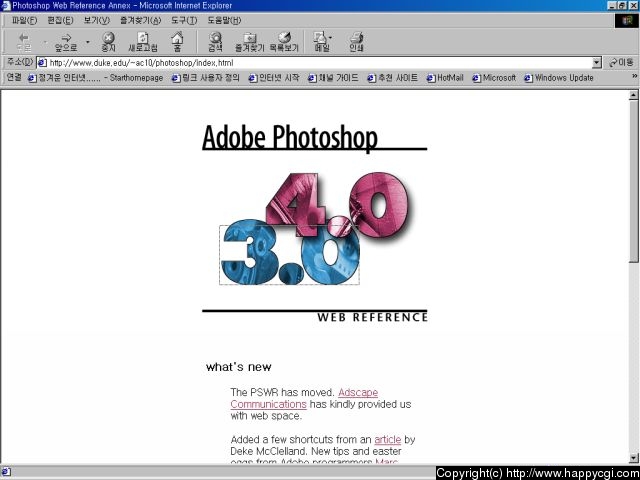Image resolution: width=640 pixels, height=480 pixels.
Task: Open the 추천 사이트 link shortcut
Action: click(393, 78)
